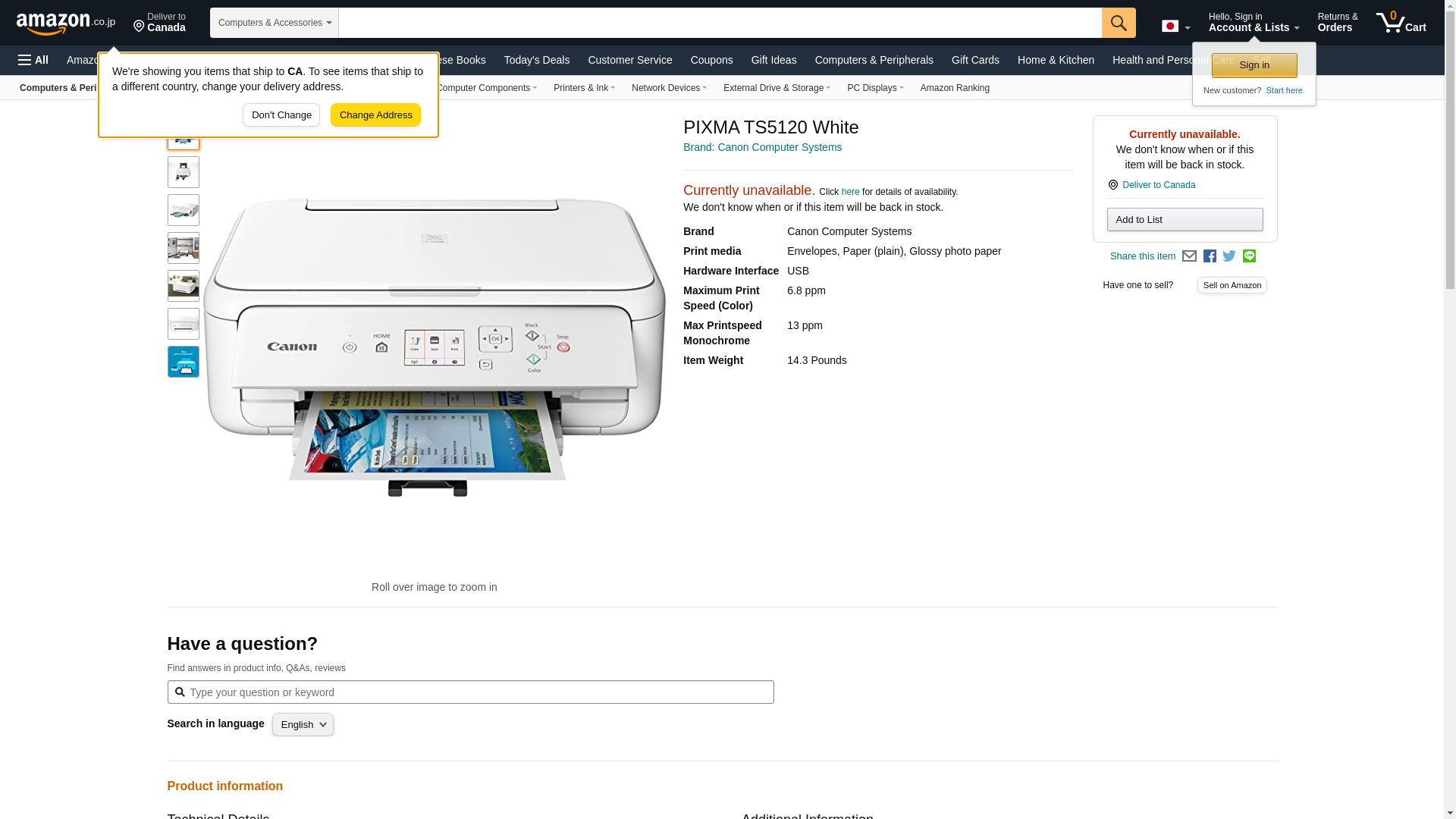
Task: Click the search magnifier button
Action: pyautogui.click(x=1119, y=23)
